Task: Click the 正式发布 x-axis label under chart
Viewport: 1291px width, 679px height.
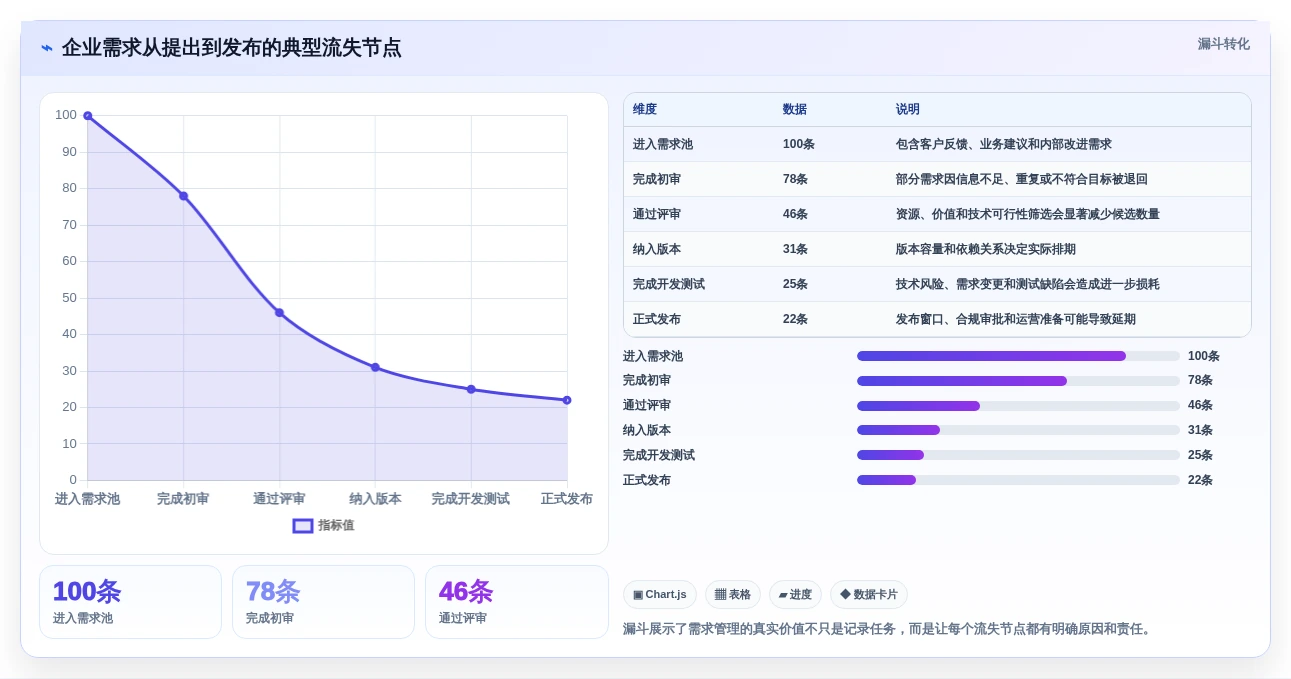Action: click(567, 499)
